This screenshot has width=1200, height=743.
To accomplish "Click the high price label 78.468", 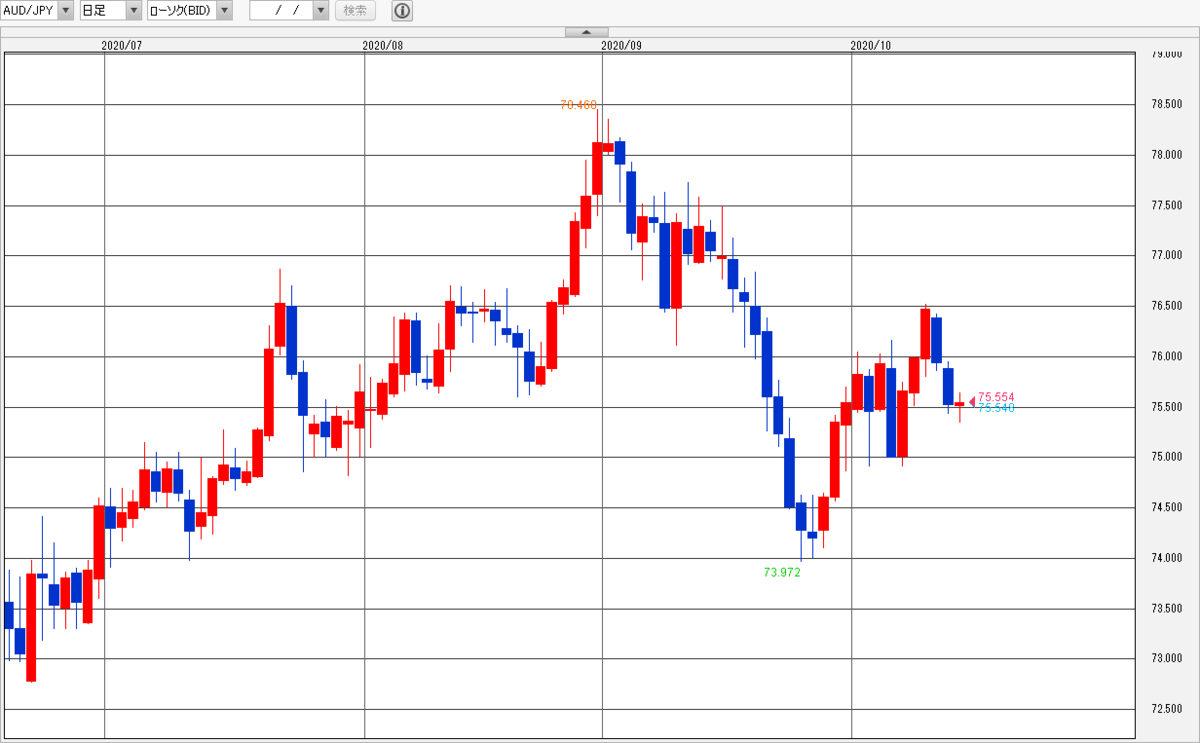I will pyautogui.click(x=578, y=104).
